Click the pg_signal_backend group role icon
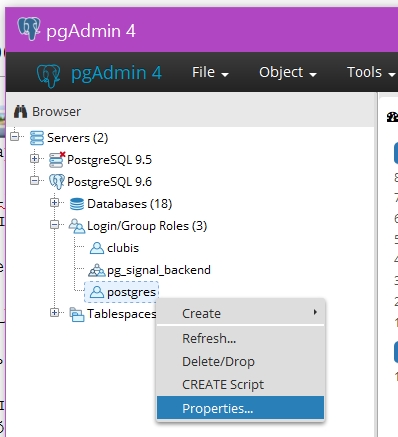This screenshot has height=437, width=398. tap(97, 270)
